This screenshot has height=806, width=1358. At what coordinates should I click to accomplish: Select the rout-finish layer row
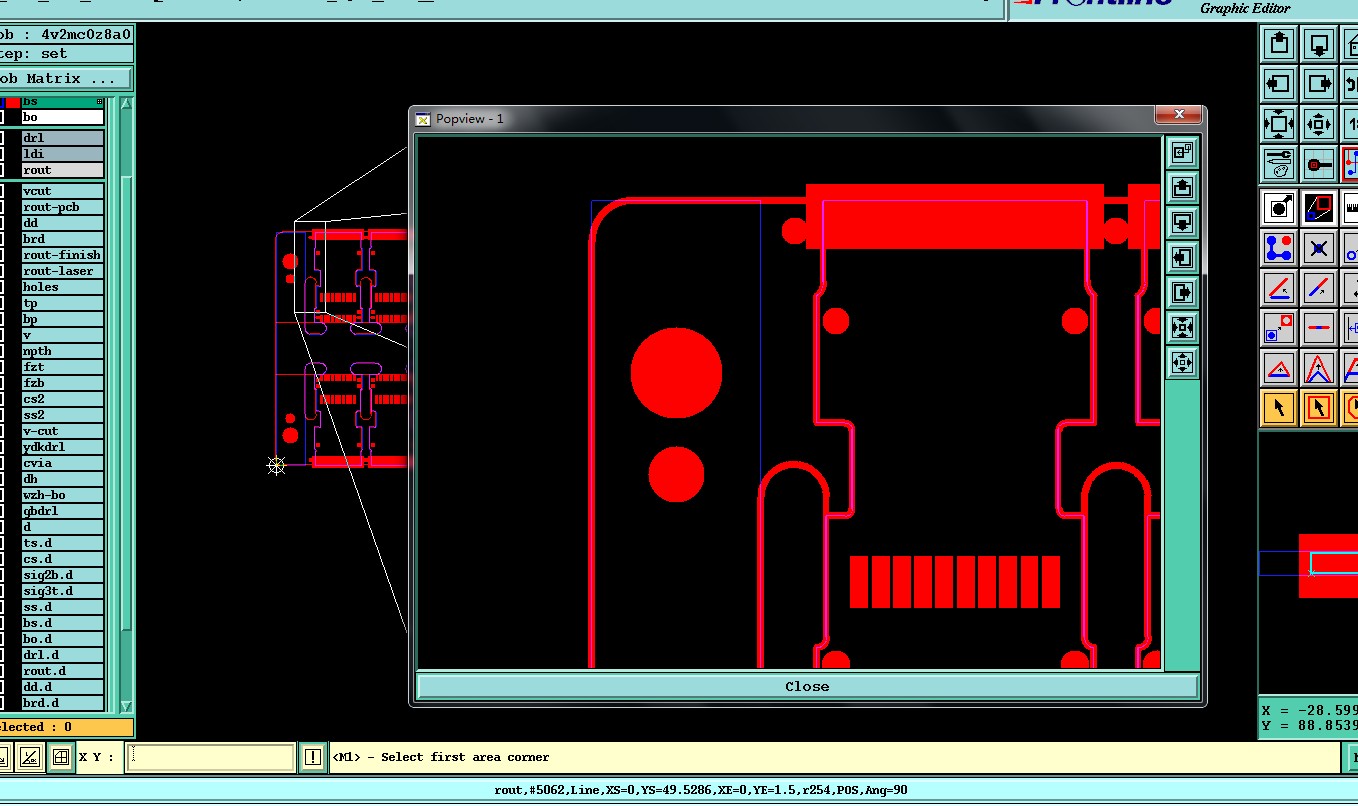62,255
